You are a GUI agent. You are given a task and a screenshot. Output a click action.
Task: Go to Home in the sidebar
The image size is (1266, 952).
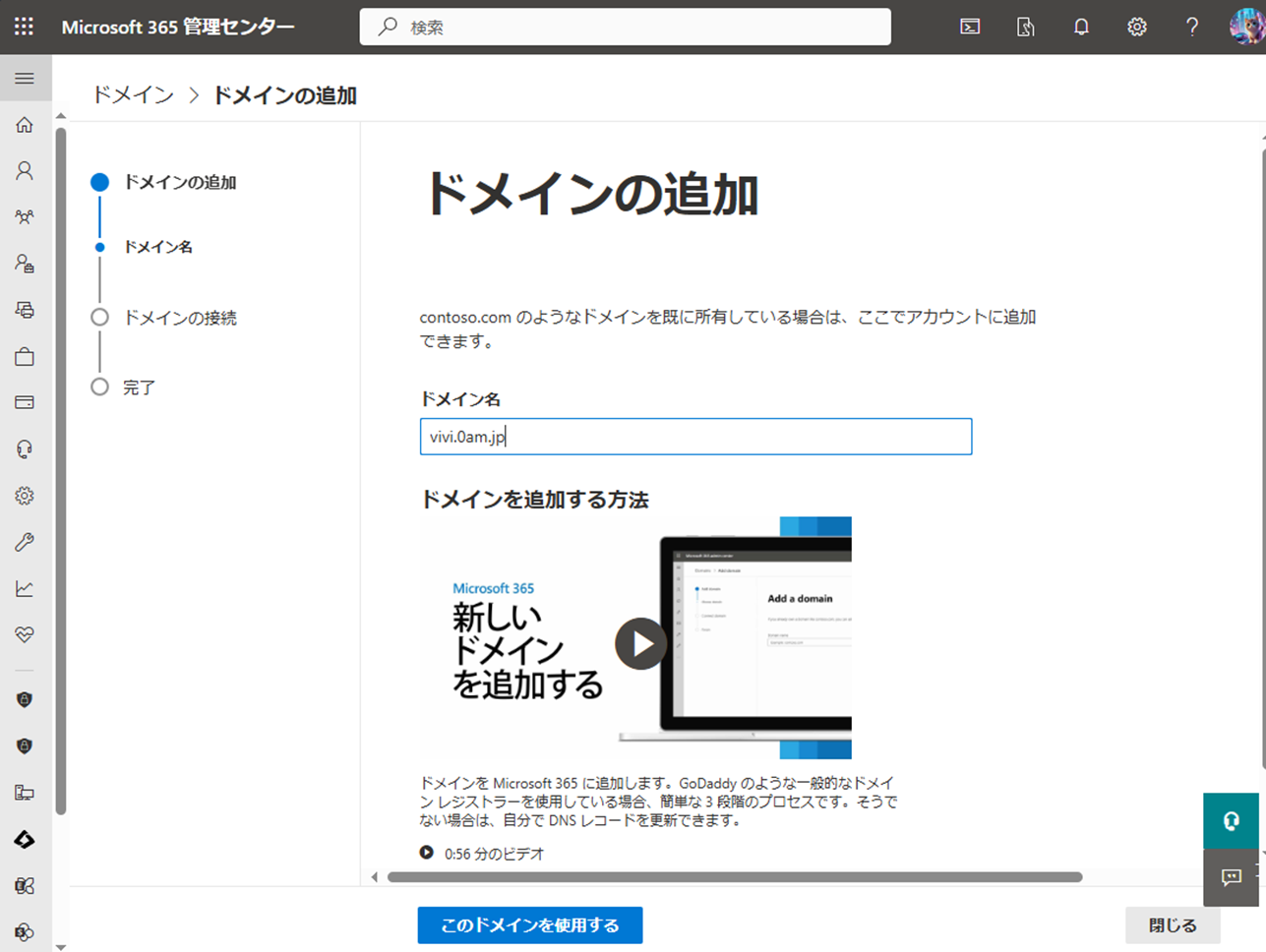25,125
